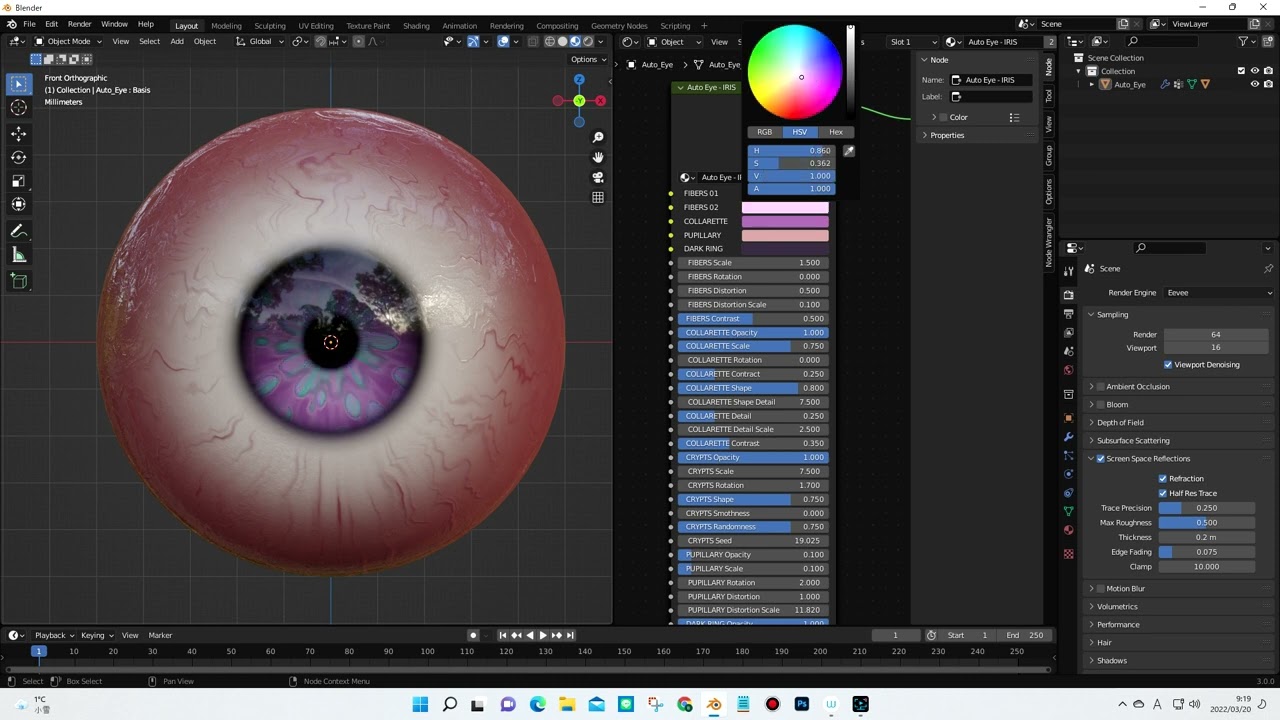This screenshot has width=1280, height=720.
Task: Select the Annotate tool
Action: click(x=19, y=231)
